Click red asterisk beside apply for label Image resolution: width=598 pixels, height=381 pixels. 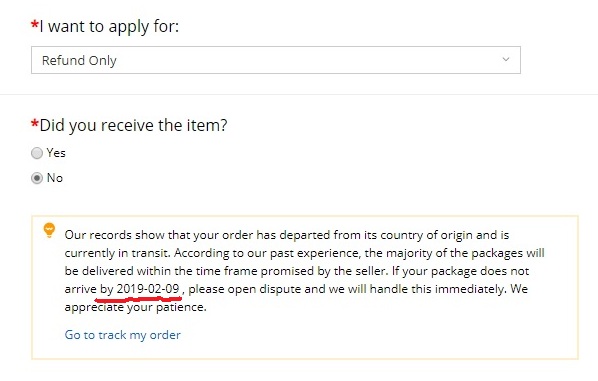tap(35, 26)
